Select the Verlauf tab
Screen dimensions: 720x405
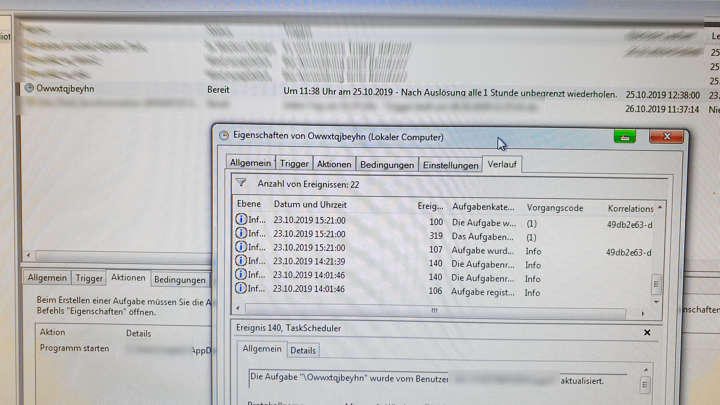(502, 164)
